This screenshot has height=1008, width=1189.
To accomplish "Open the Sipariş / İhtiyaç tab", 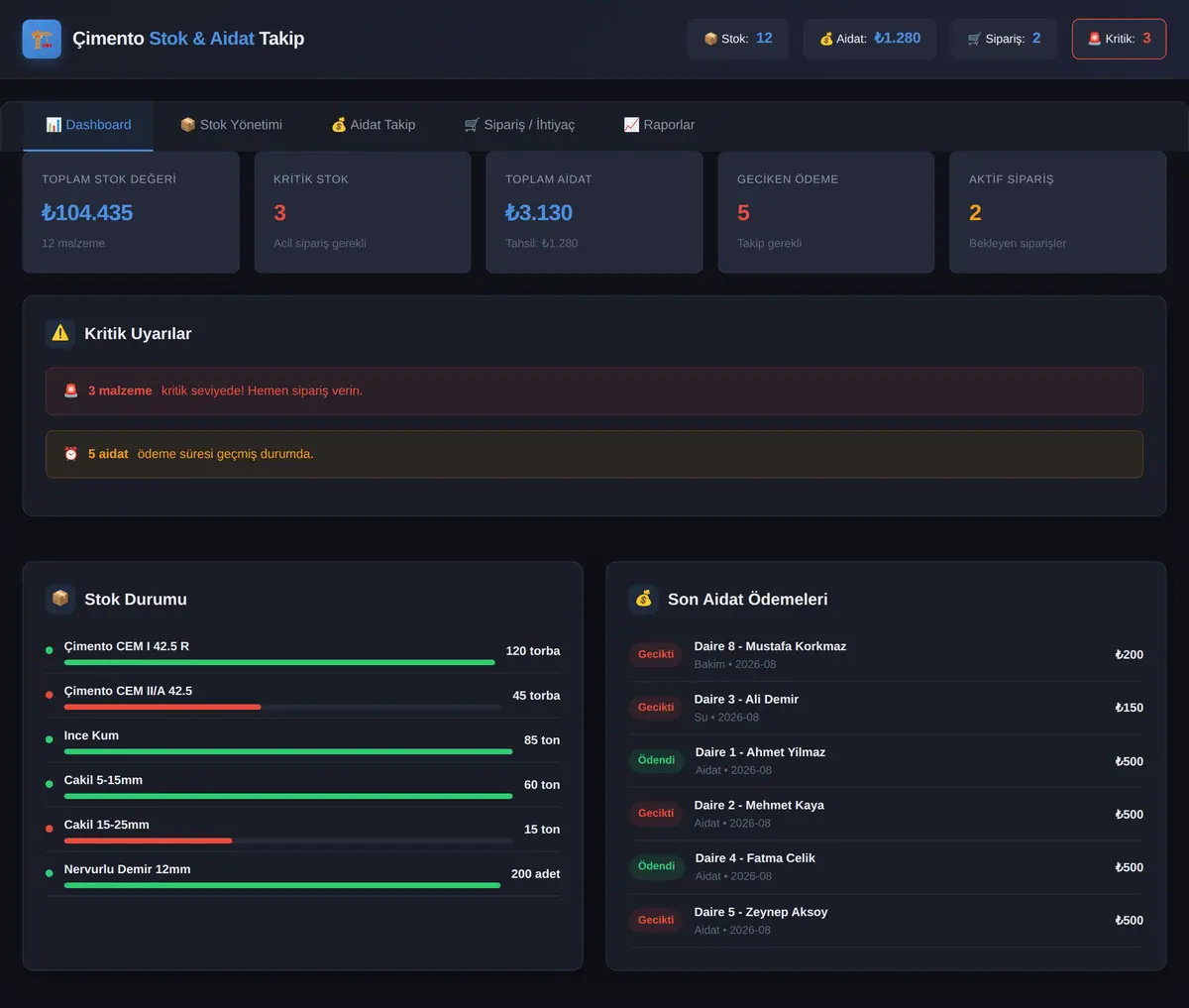I will click(x=519, y=125).
